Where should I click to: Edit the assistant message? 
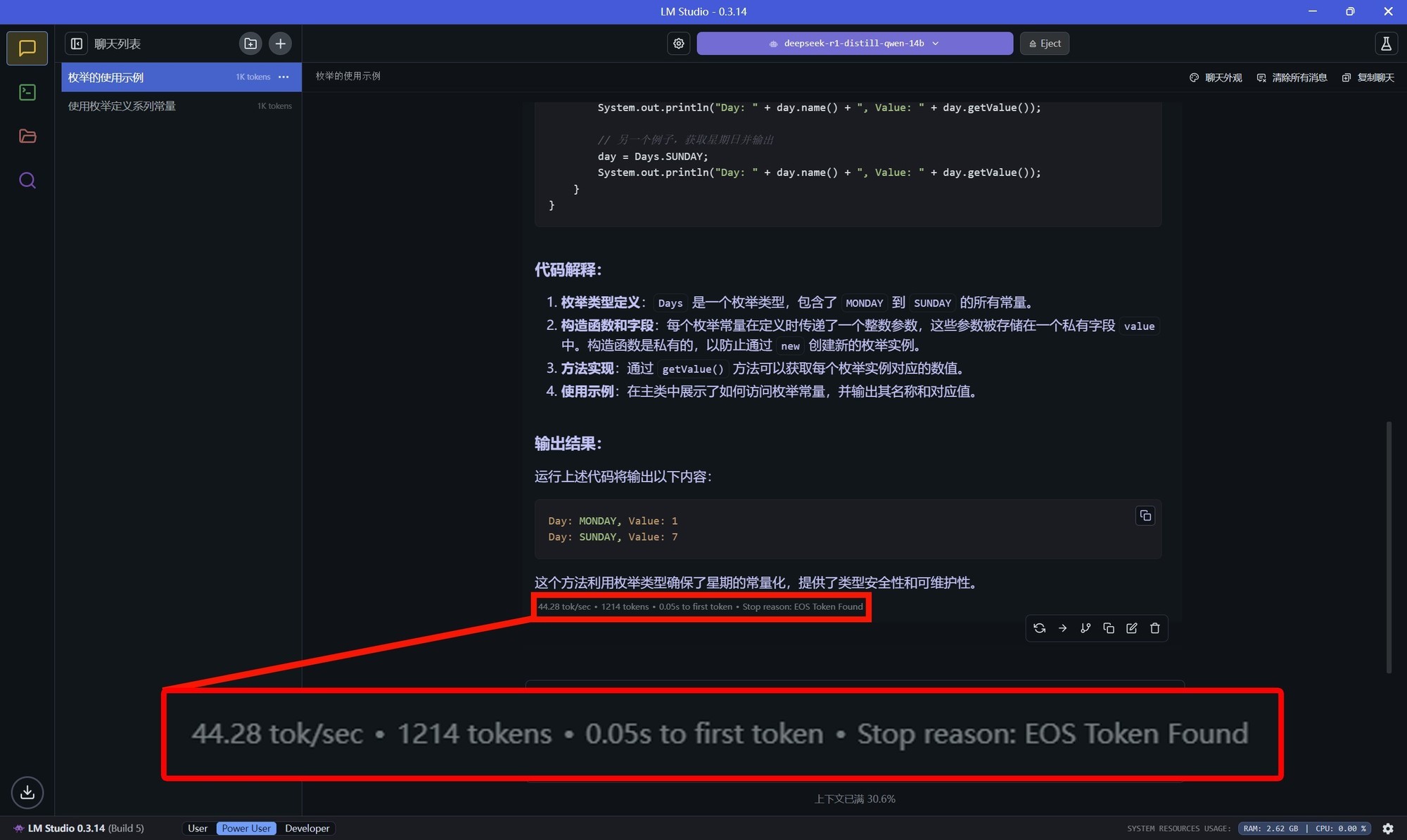pyautogui.click(x=1131, y=628)
